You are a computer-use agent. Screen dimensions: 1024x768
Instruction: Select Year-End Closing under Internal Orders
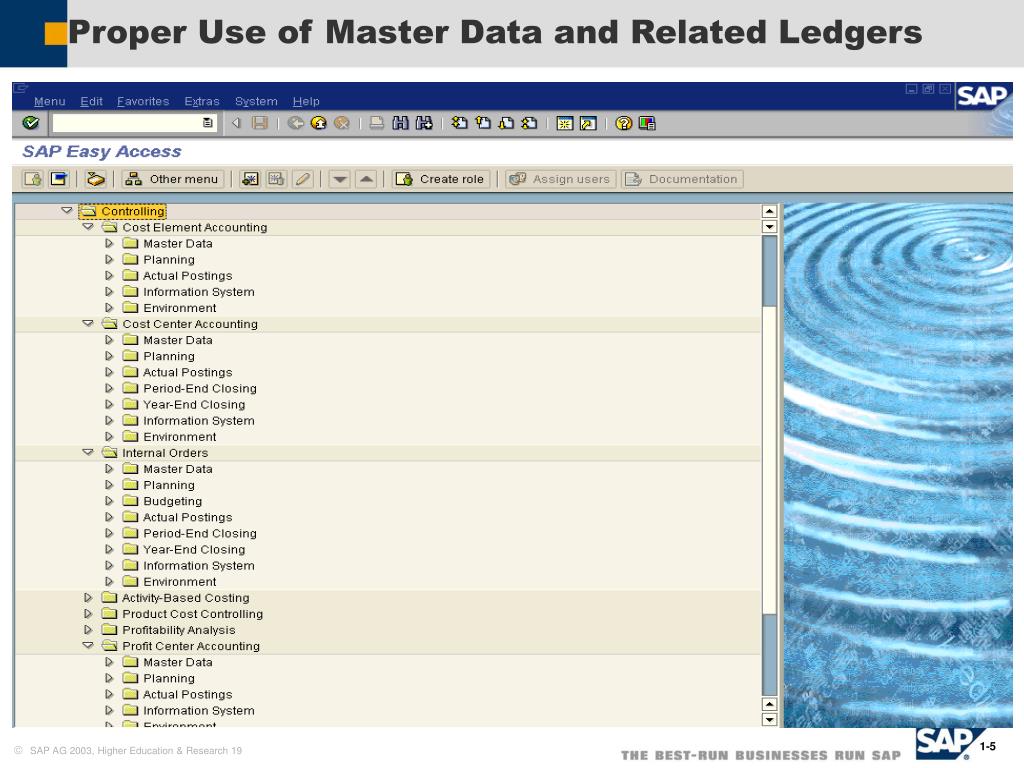[x=194, y=549]
